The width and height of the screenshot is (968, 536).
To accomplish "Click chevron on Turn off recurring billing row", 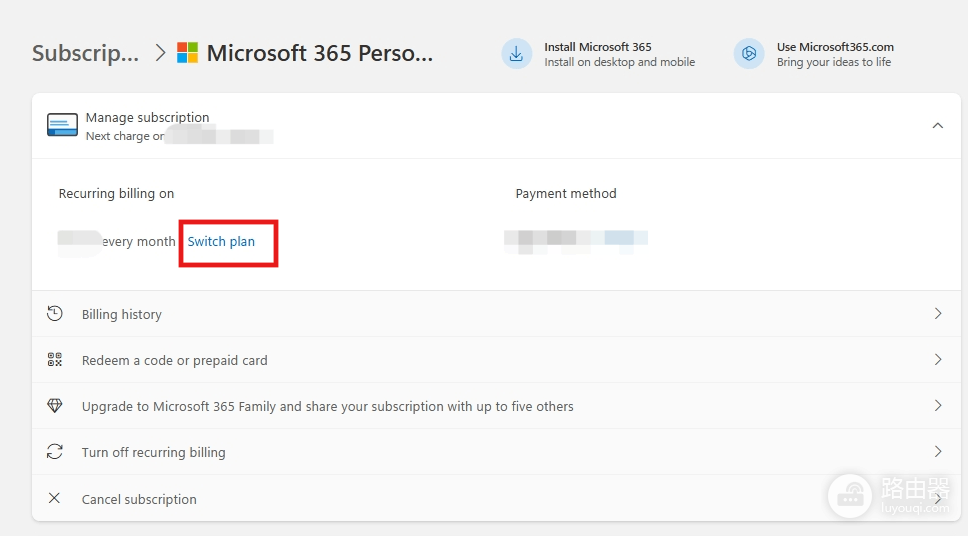I will tap(938, 451).
